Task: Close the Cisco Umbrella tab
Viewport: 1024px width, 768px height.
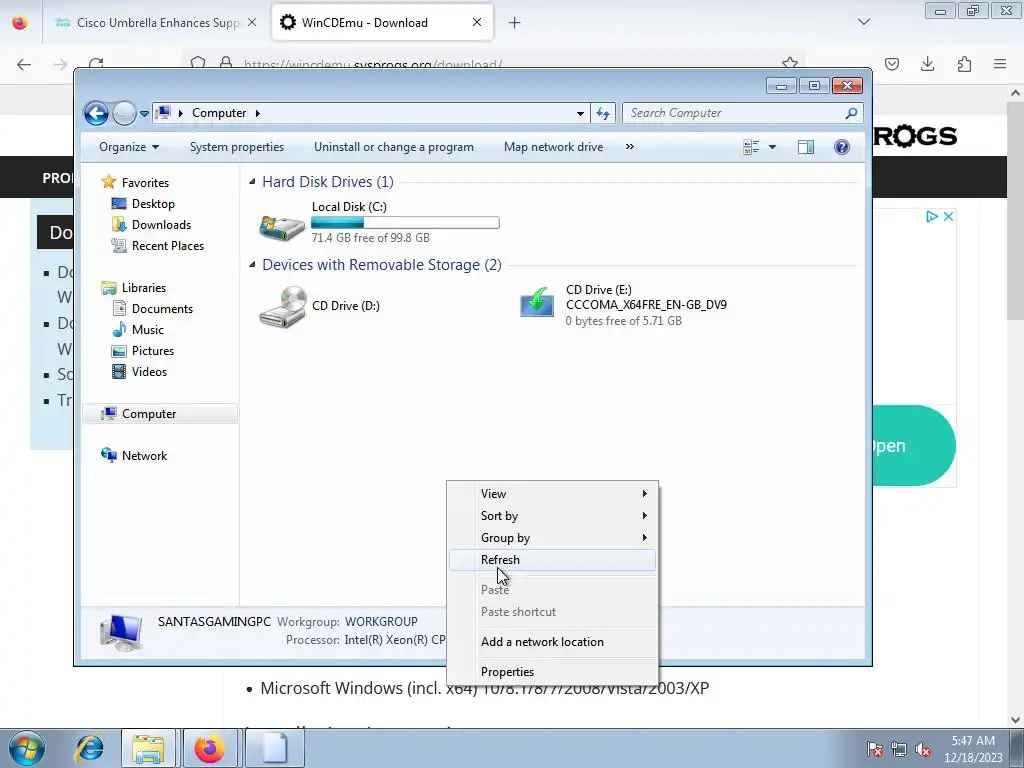Action: [x=251, y=22]
